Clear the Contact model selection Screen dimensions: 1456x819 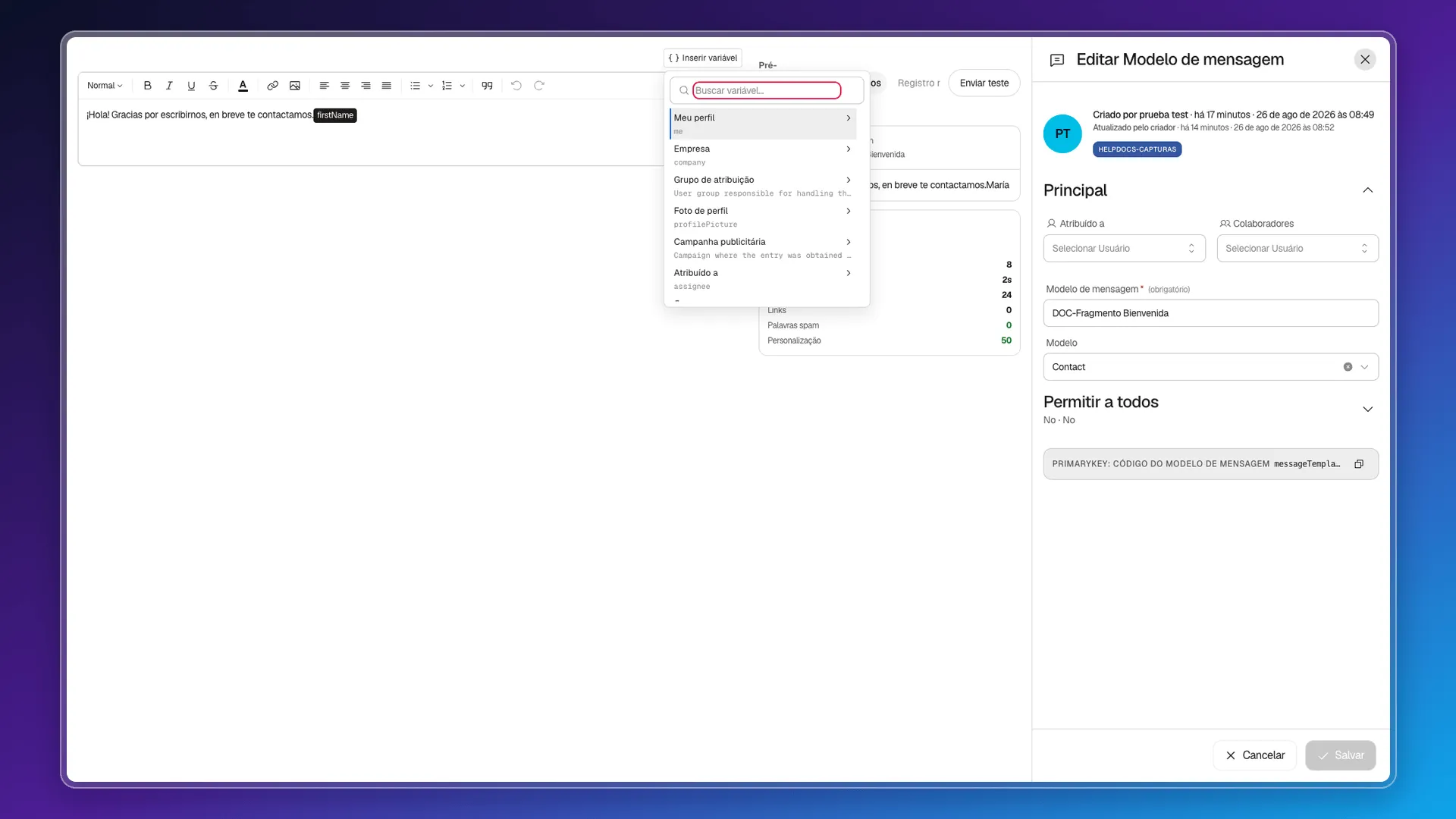pyautogui.click(x=1348, y=367)
